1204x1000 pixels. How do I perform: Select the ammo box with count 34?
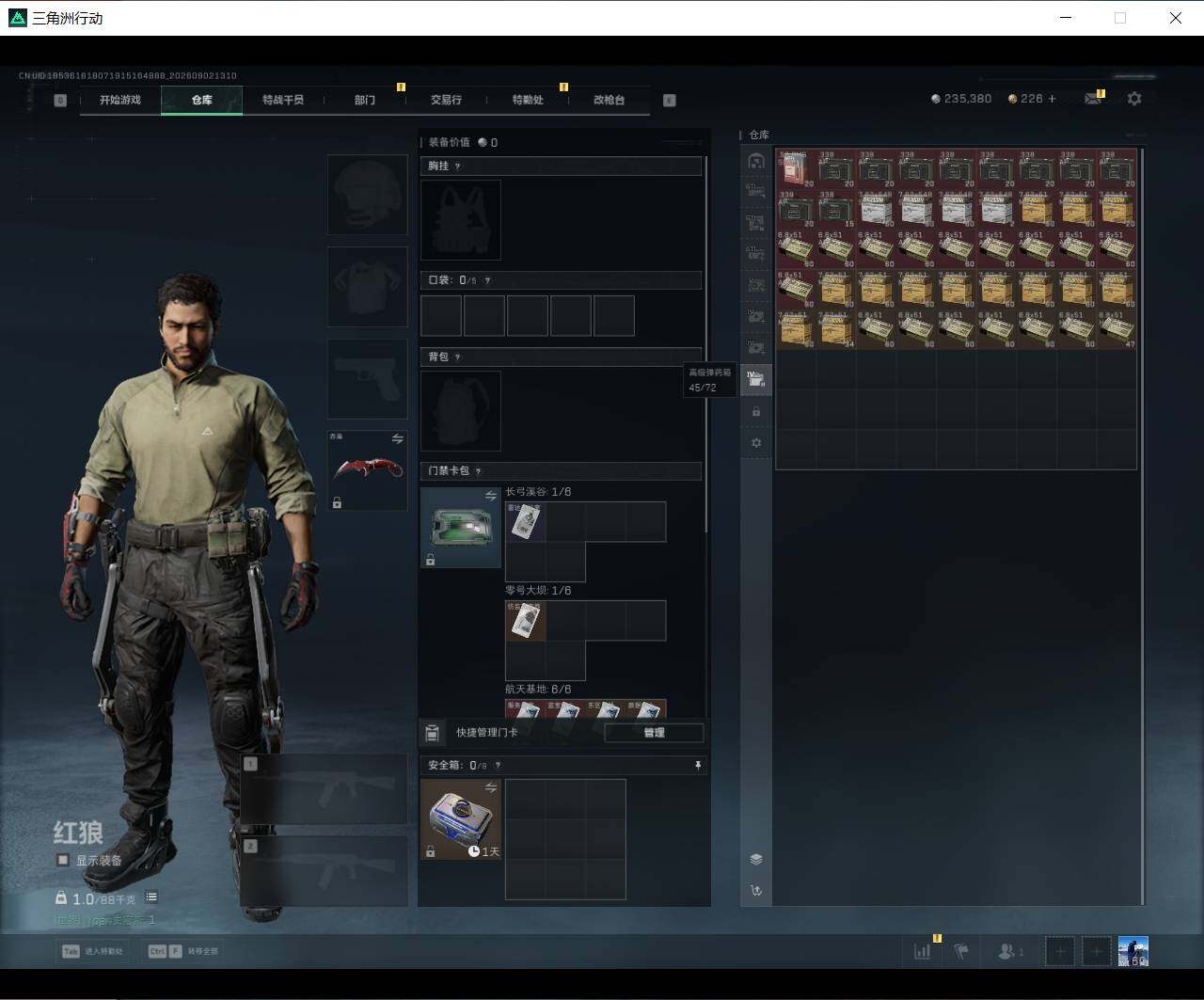[836, 329]
